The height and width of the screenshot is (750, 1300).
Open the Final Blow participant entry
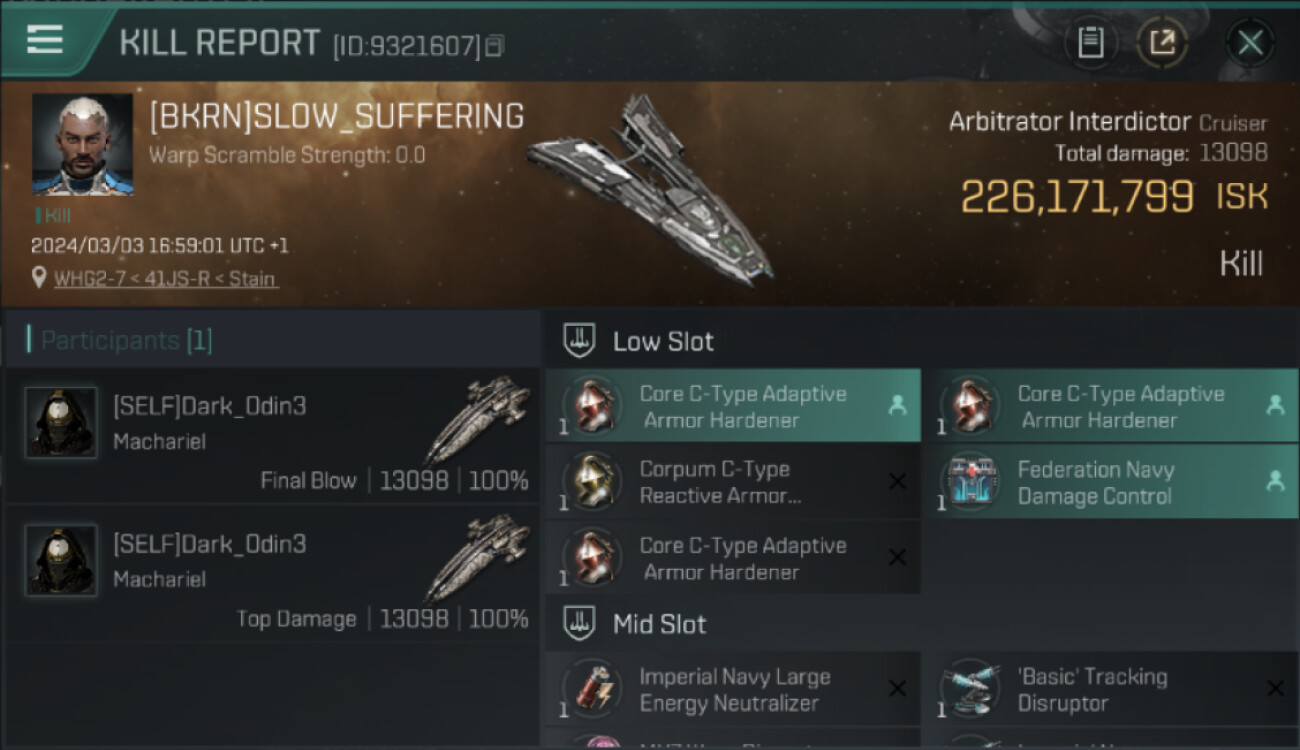(x=272, y=437)
